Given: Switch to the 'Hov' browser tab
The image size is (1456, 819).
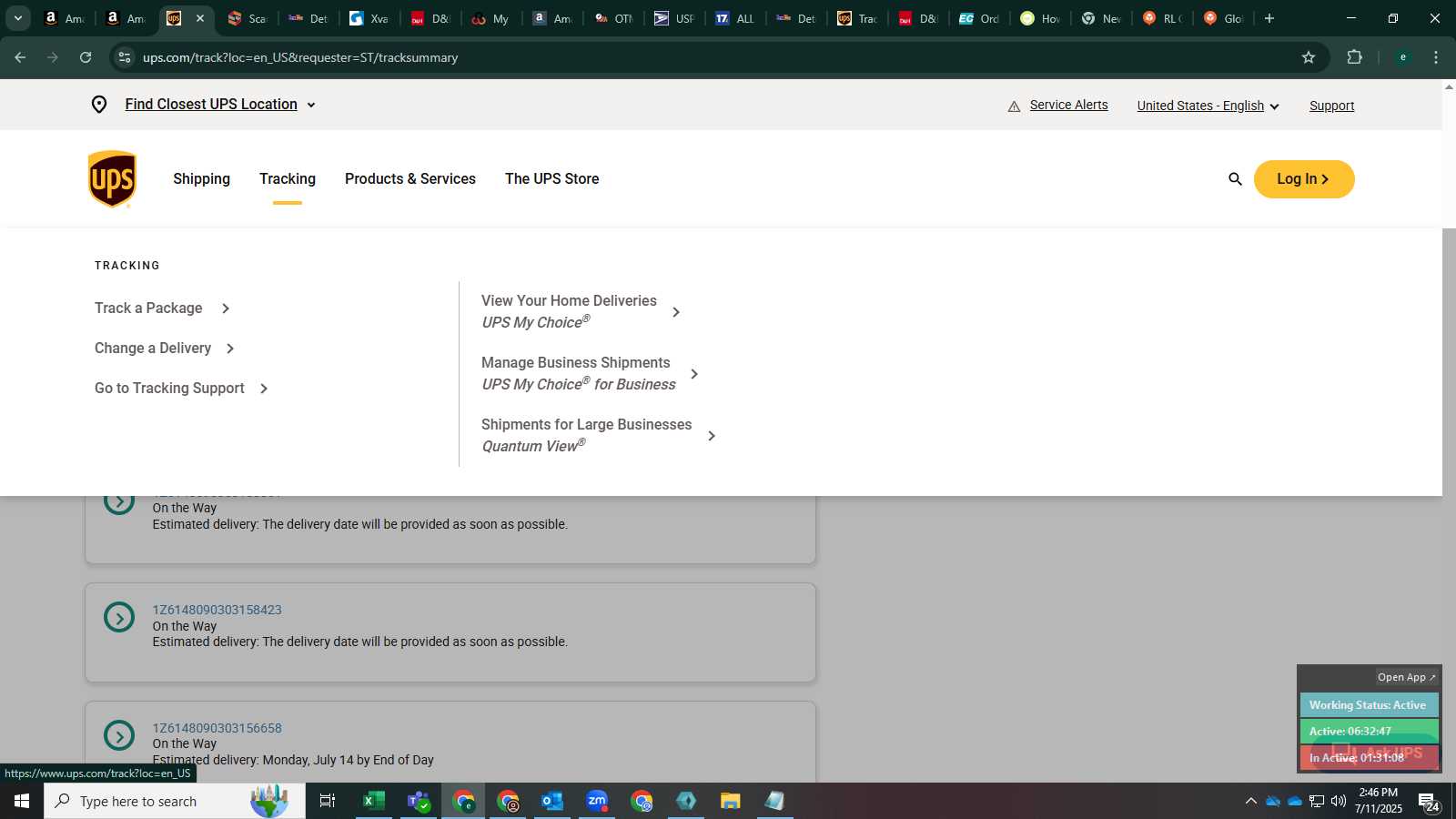Looking at the screenshot, I should 1040,18.
